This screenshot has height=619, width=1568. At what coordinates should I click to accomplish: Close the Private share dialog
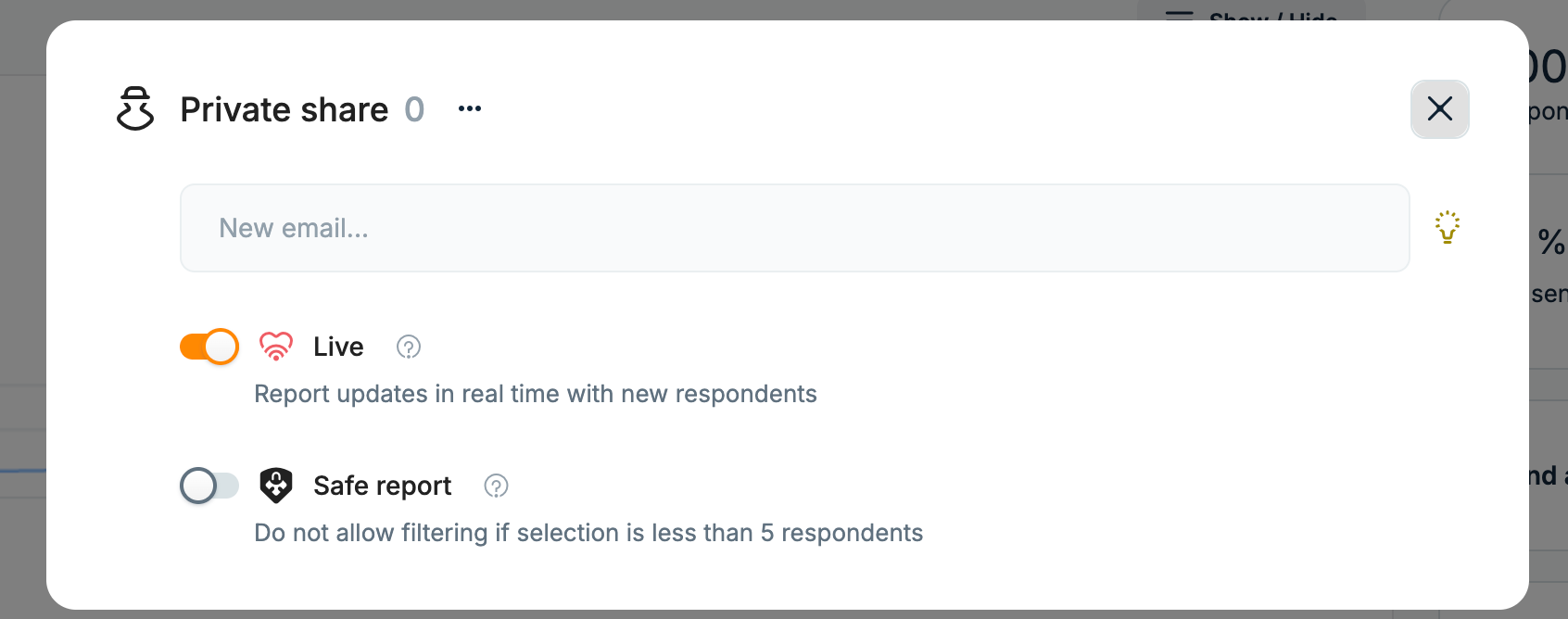(1440, 109)
